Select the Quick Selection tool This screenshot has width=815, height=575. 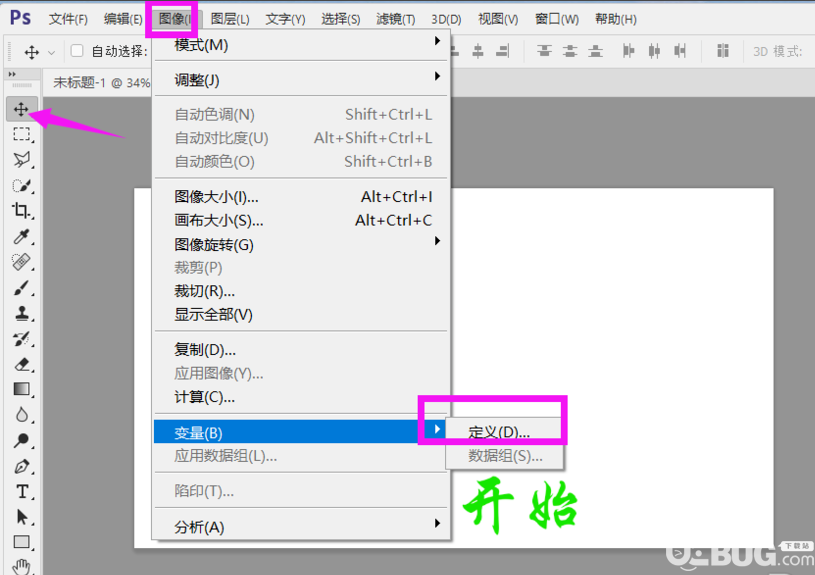21,185
